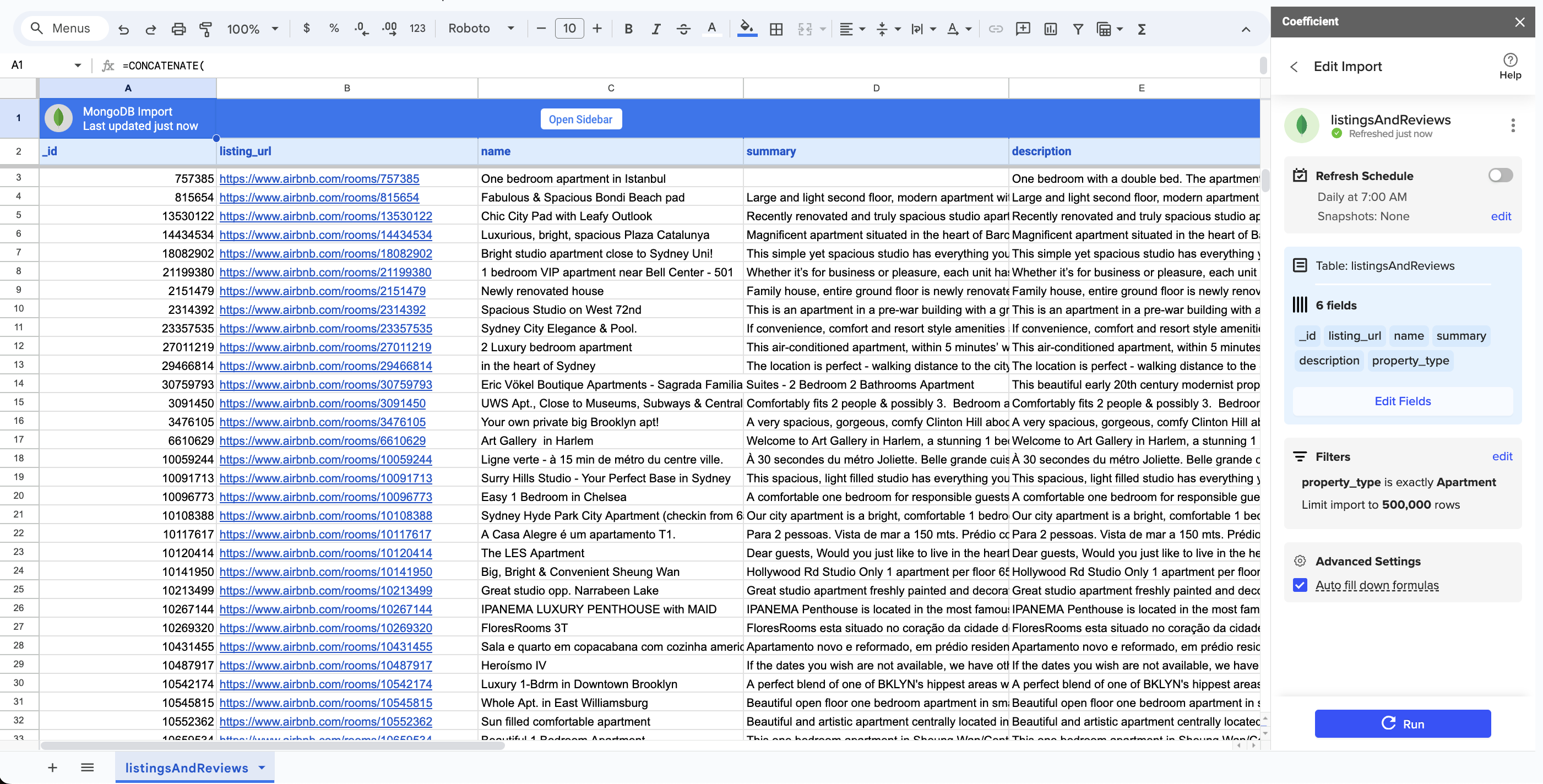
Task: Insert a link into the cell
Action: 996,28
